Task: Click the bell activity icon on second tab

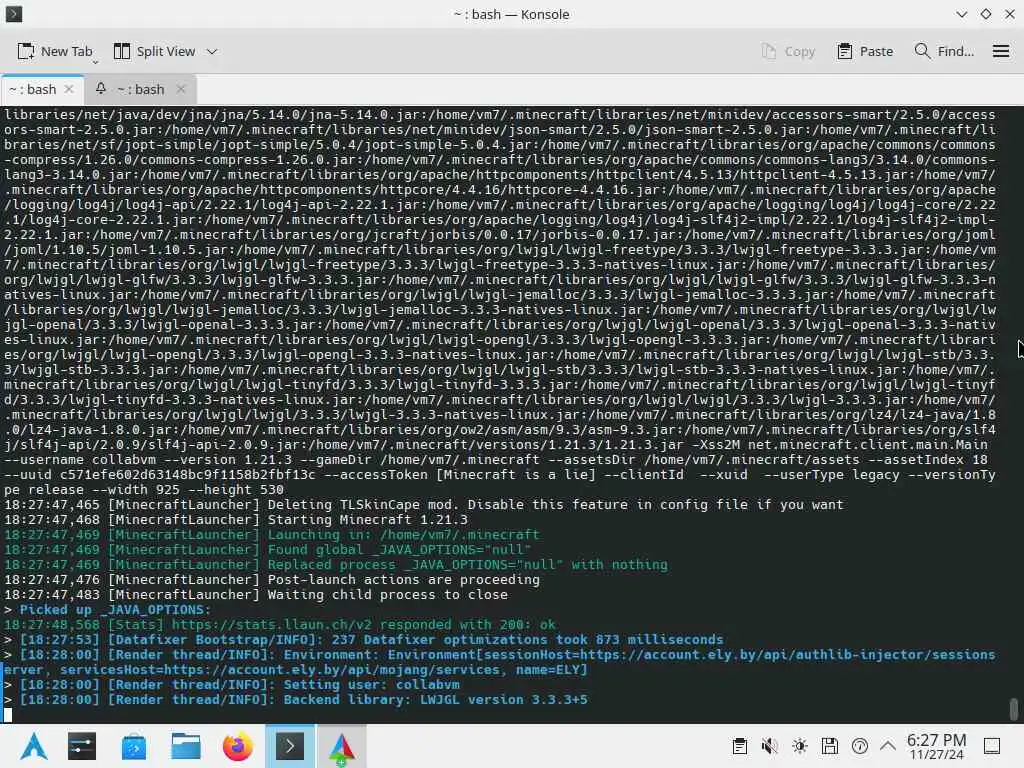Action: tap(101, 88)
